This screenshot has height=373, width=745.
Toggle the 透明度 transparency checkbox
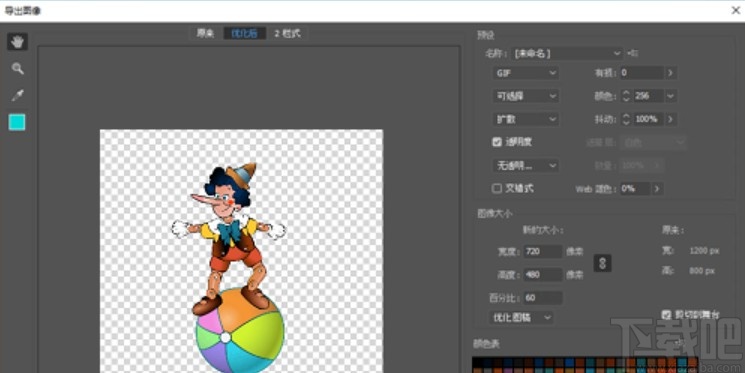pos(497,142)
